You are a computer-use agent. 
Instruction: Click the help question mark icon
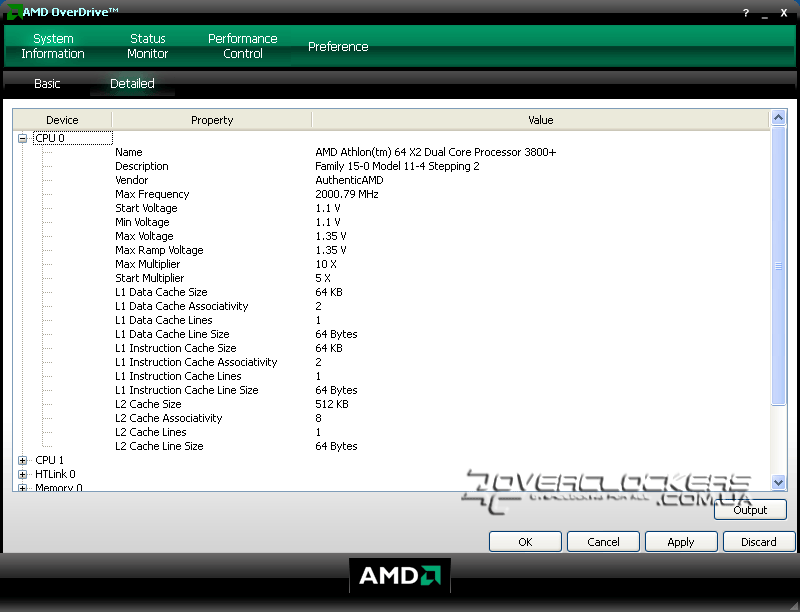pyautogui.click(x=746, y=13)
